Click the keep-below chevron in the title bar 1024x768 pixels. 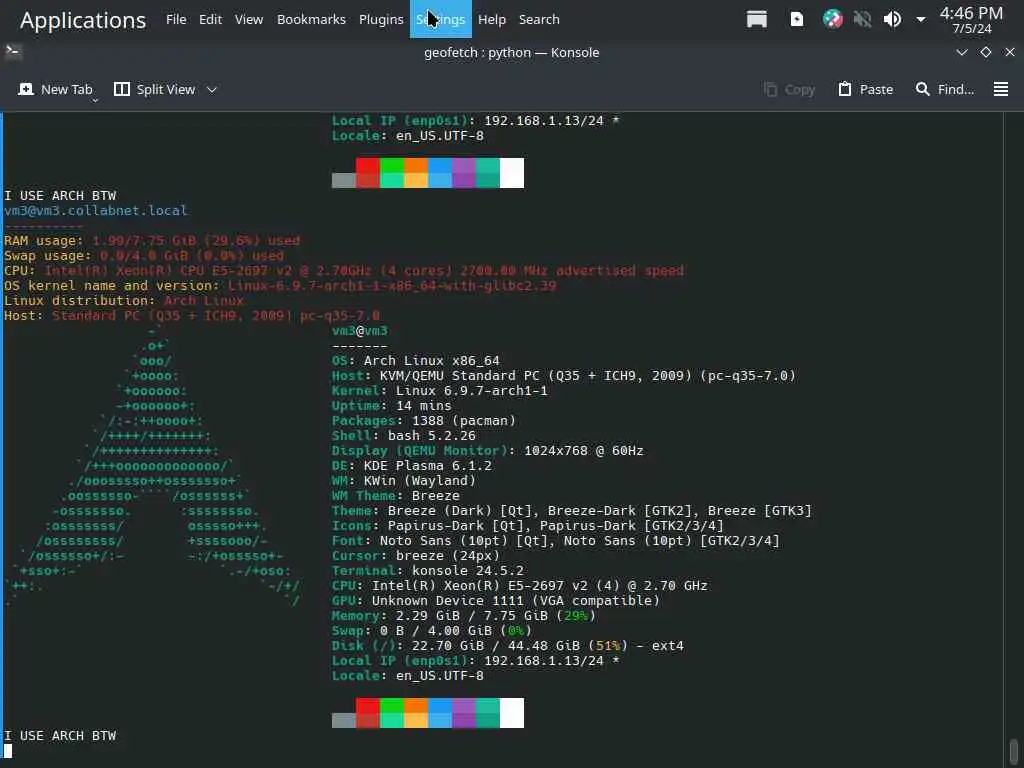[961, 52]
